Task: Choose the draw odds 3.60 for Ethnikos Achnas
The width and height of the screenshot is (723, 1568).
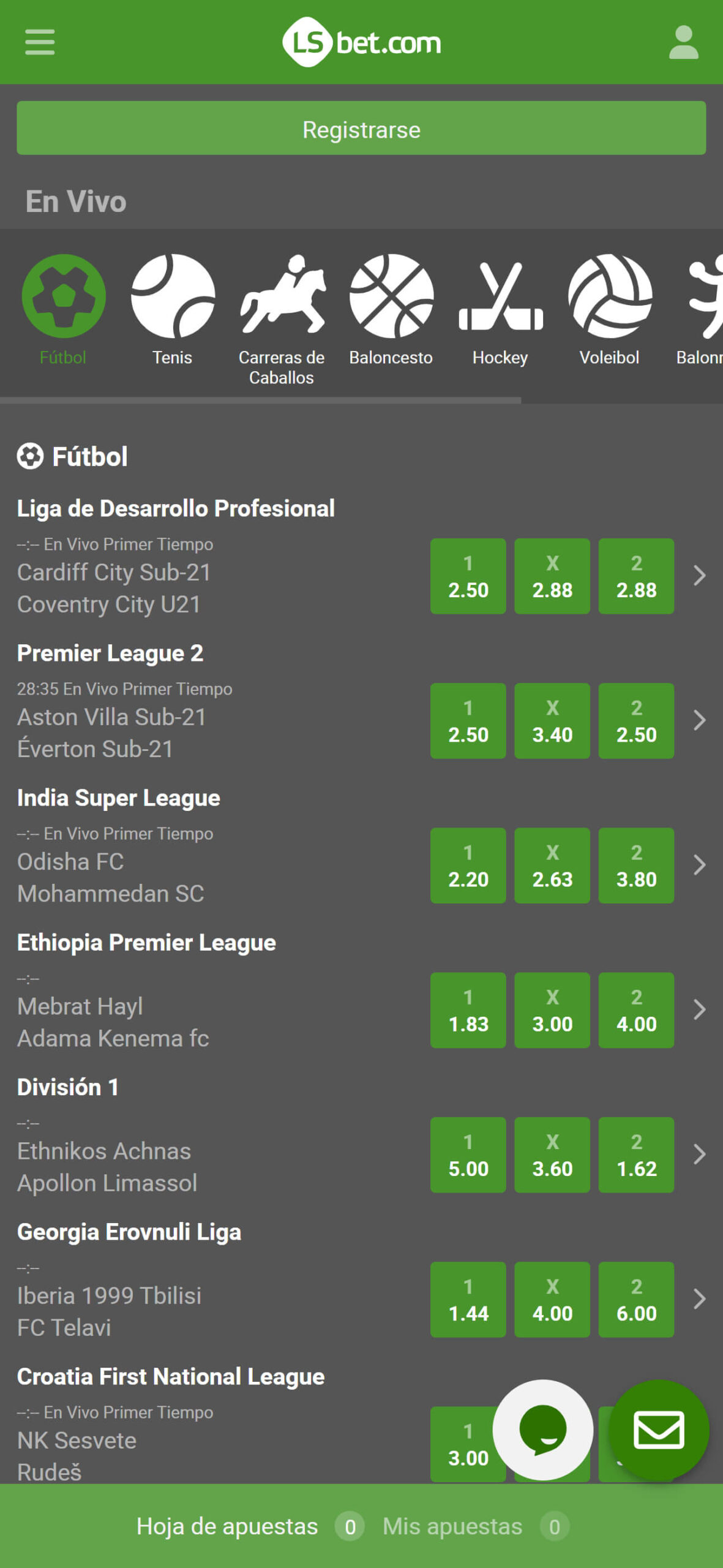Action: click(x=552, y=1155)
